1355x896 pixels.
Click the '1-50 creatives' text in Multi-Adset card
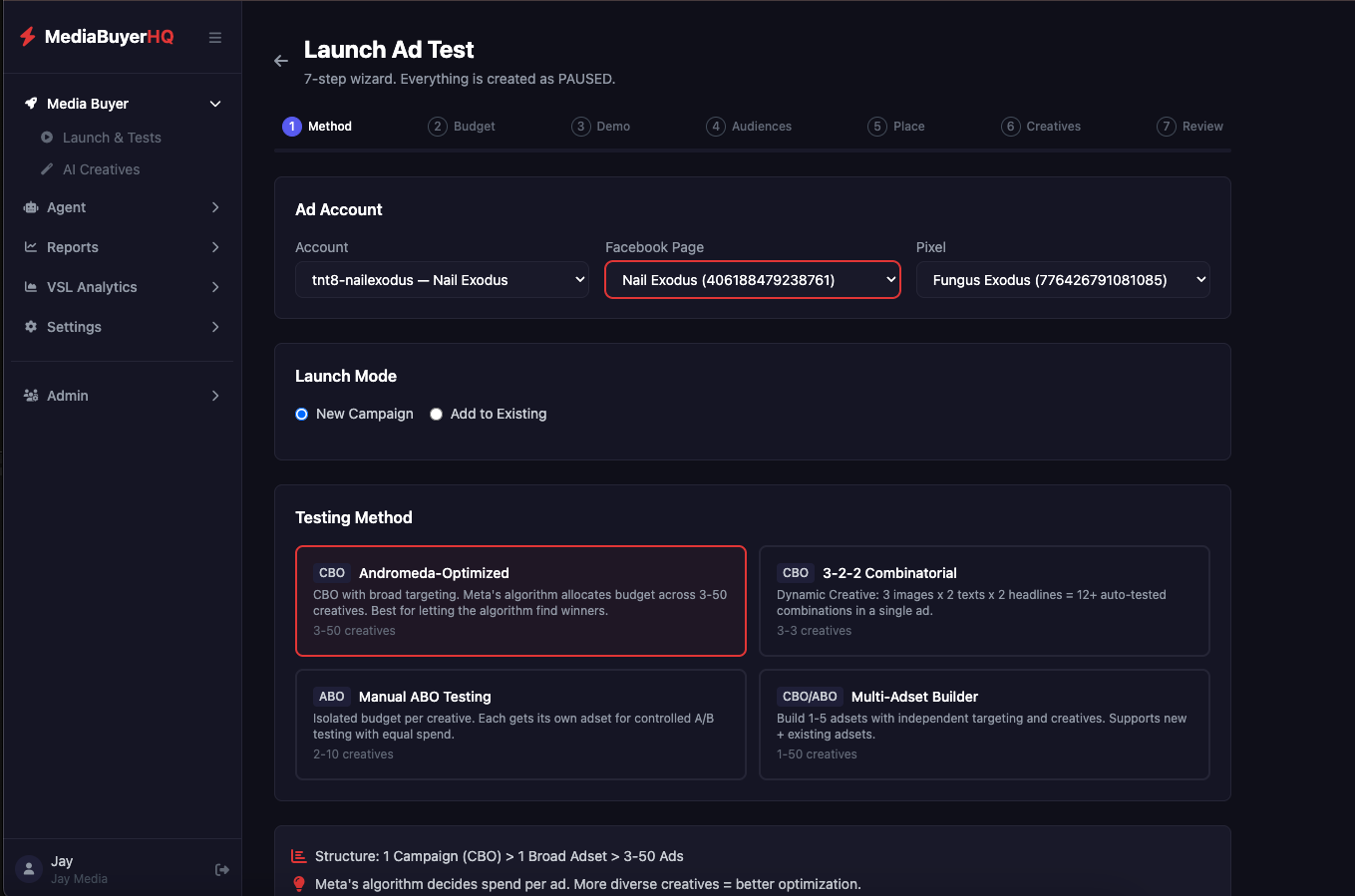pyautogui.click(x=817, y=754)
